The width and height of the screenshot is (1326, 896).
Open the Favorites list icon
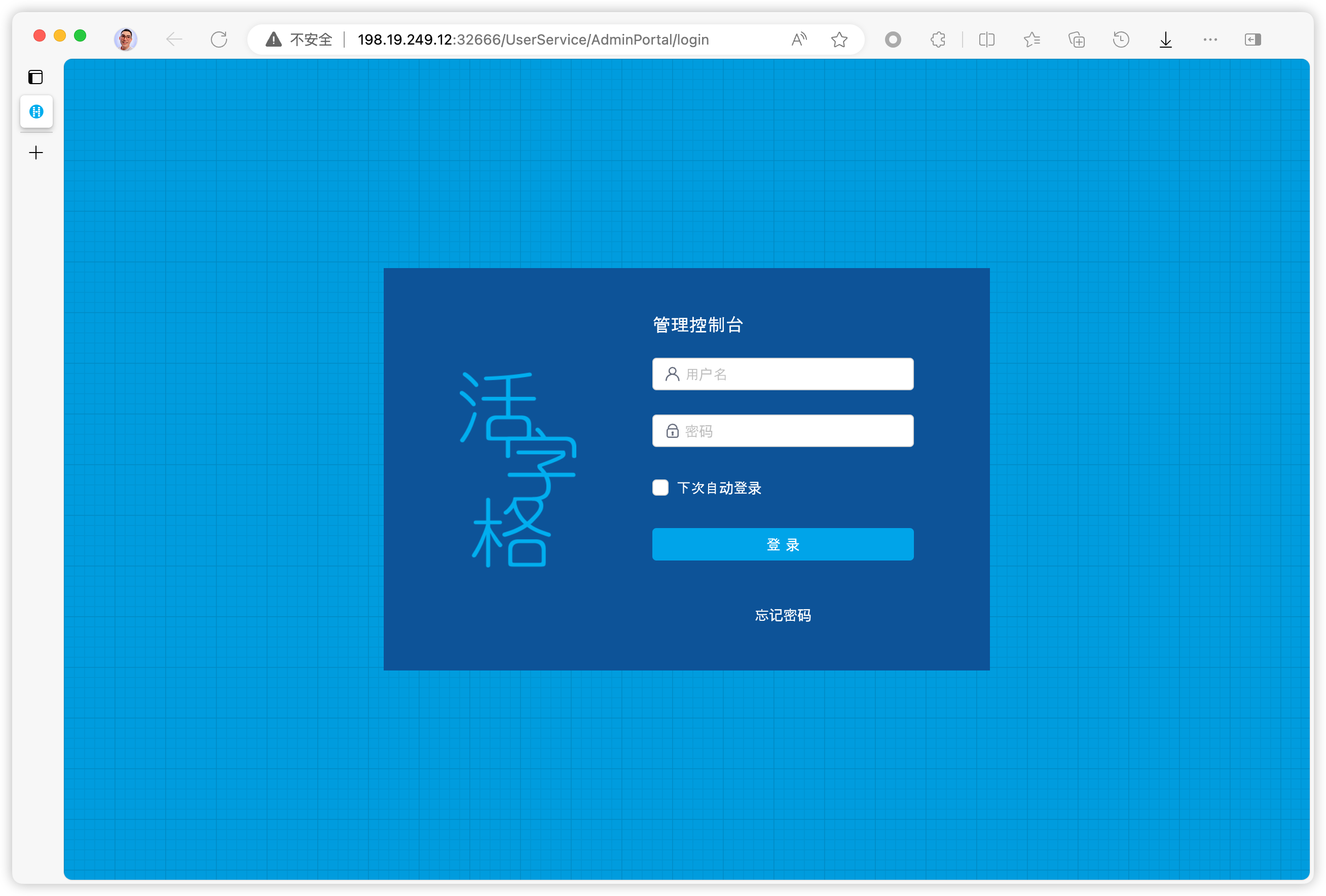click(1032, 40)
